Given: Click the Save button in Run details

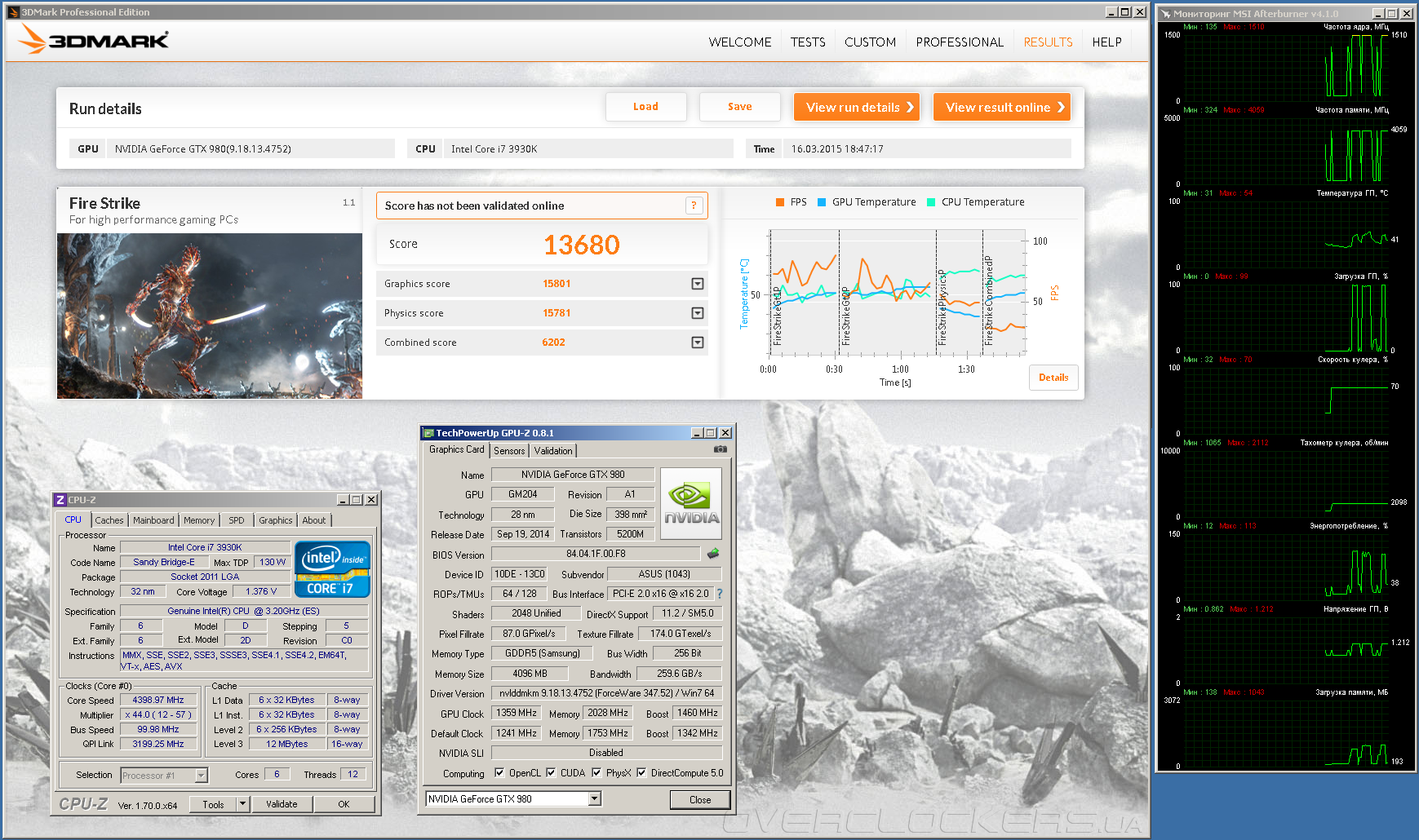Looking at the screenshot, I should tap(740, 107).
